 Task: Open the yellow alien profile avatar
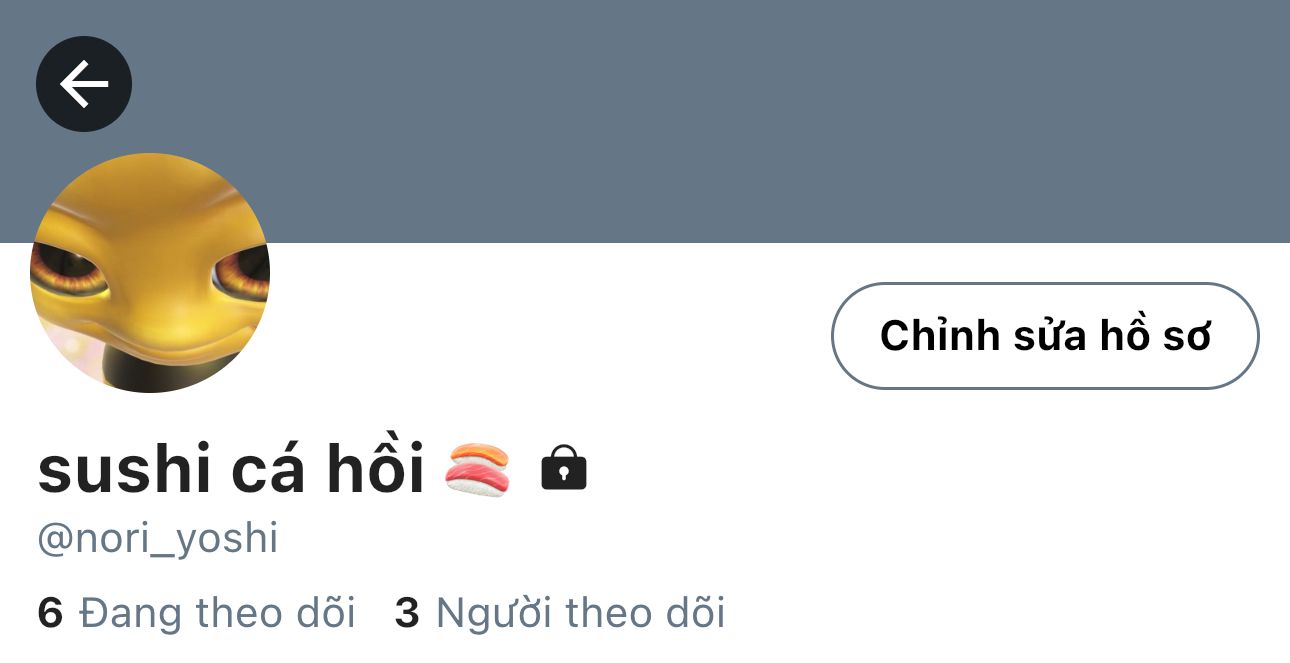click(150, 273)
